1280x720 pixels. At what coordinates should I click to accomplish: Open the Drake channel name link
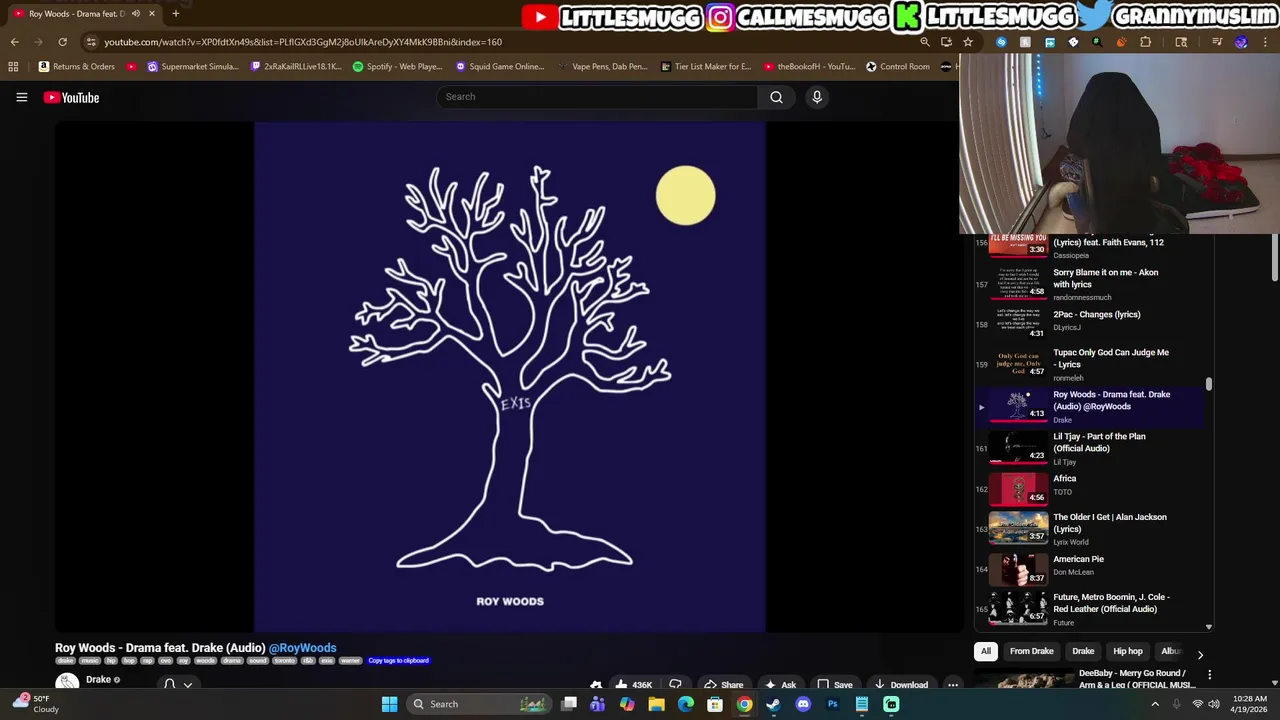pyautogui.click(x=98, y=680)
